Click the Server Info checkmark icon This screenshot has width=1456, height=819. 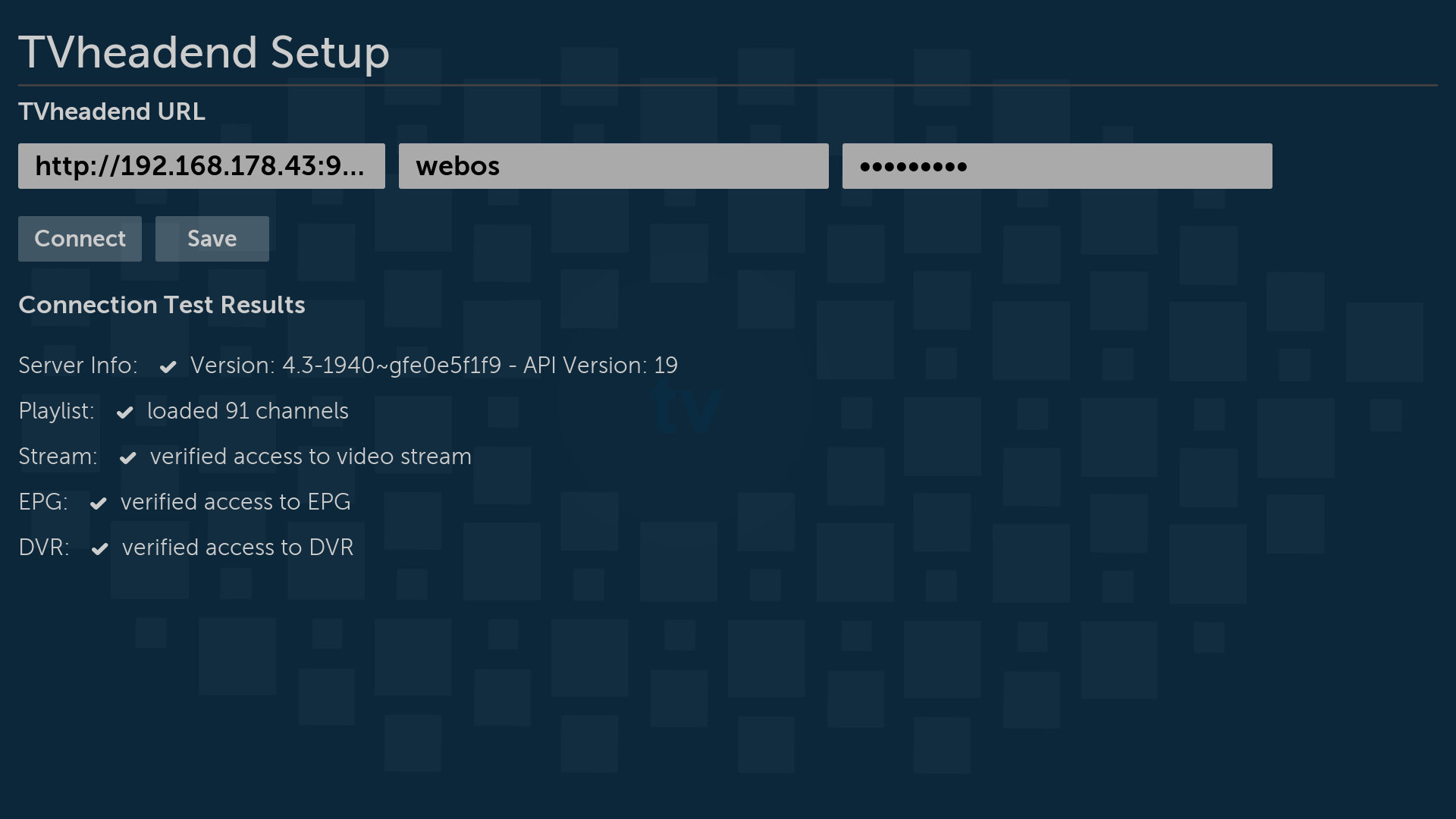(168, 367)
